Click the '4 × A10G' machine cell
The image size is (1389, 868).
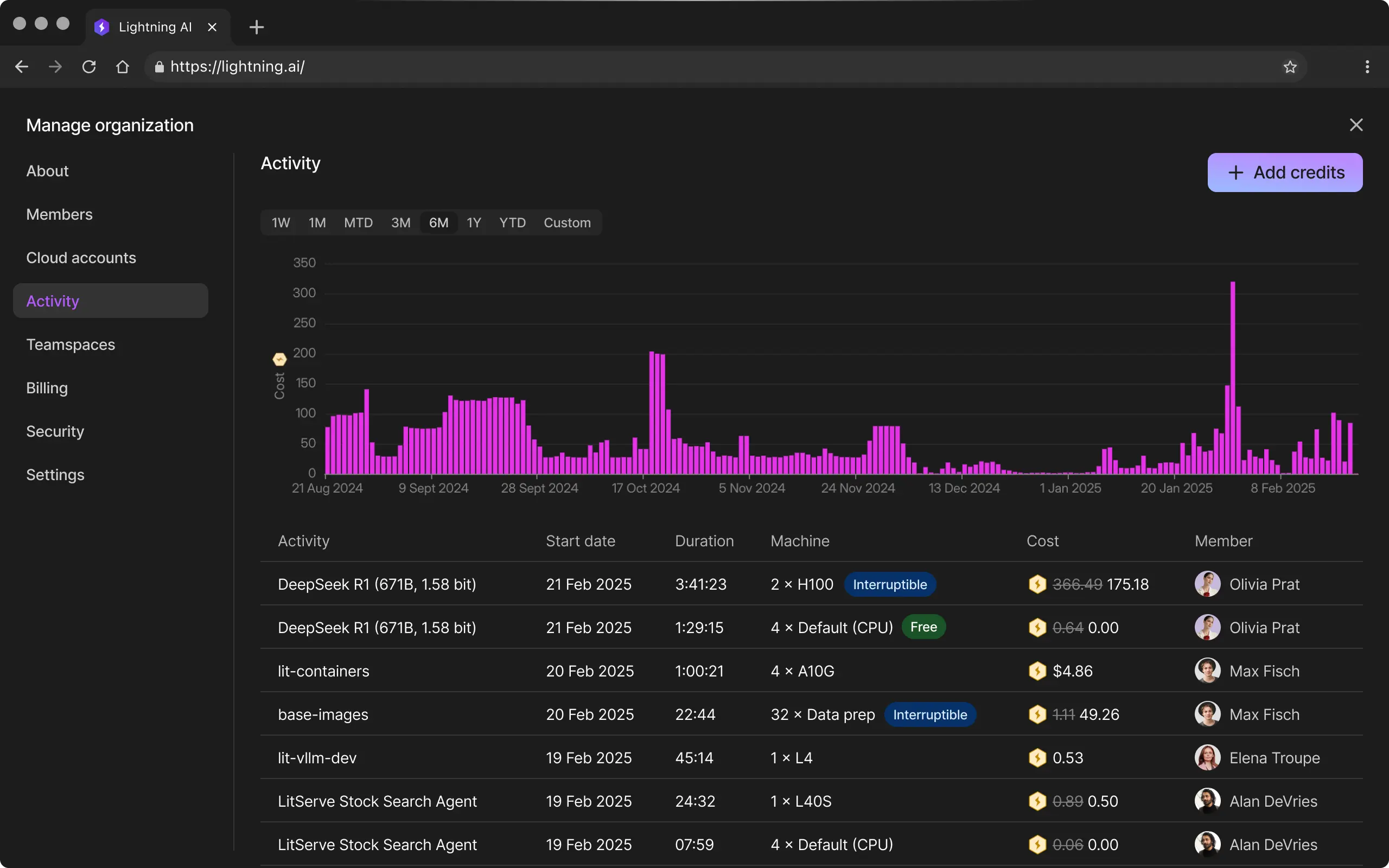[x=802, y=671]
